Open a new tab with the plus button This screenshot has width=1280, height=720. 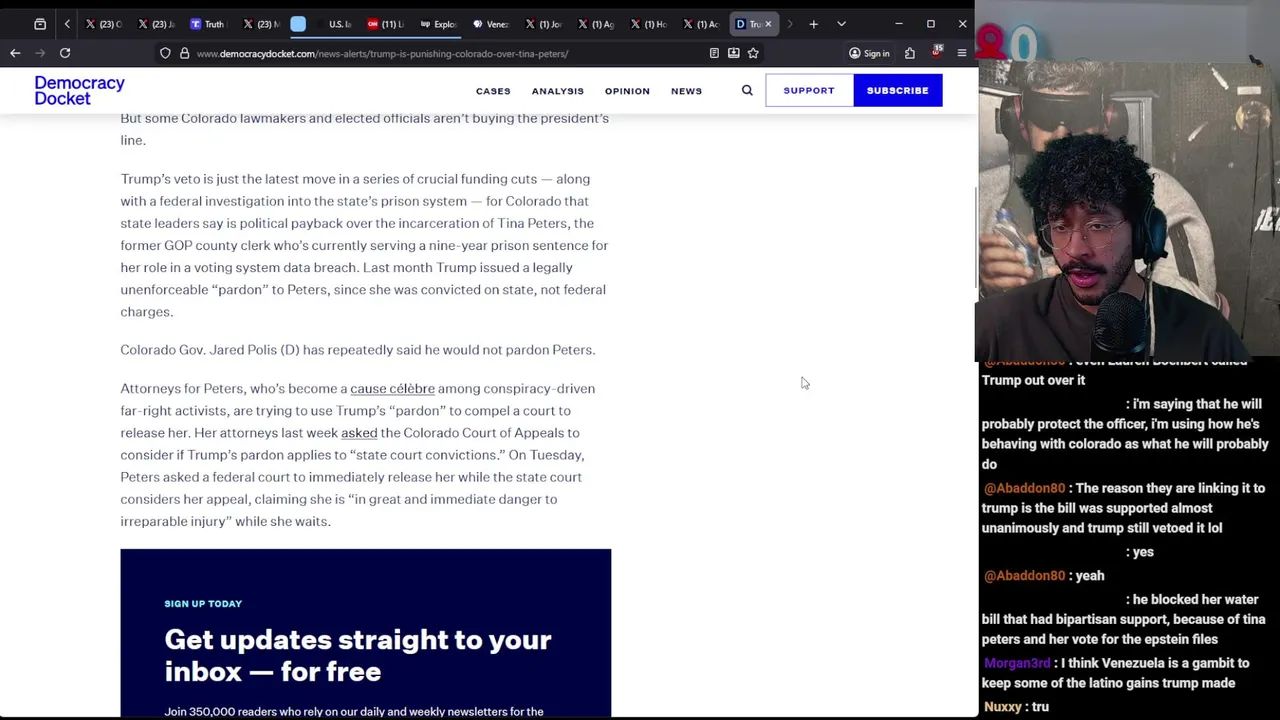pos(814,24)
